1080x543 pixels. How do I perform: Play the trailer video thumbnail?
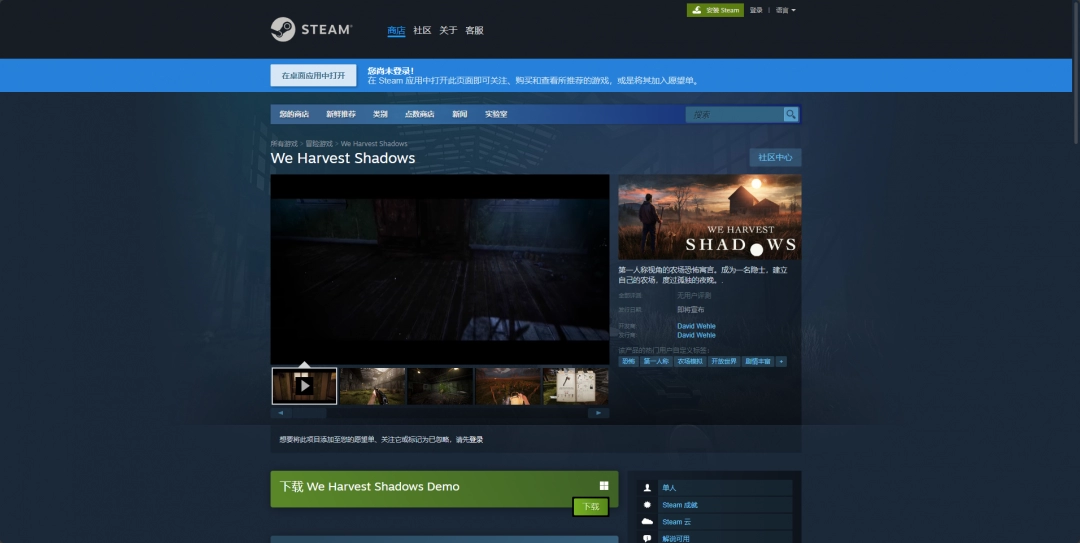click(304, 385)
